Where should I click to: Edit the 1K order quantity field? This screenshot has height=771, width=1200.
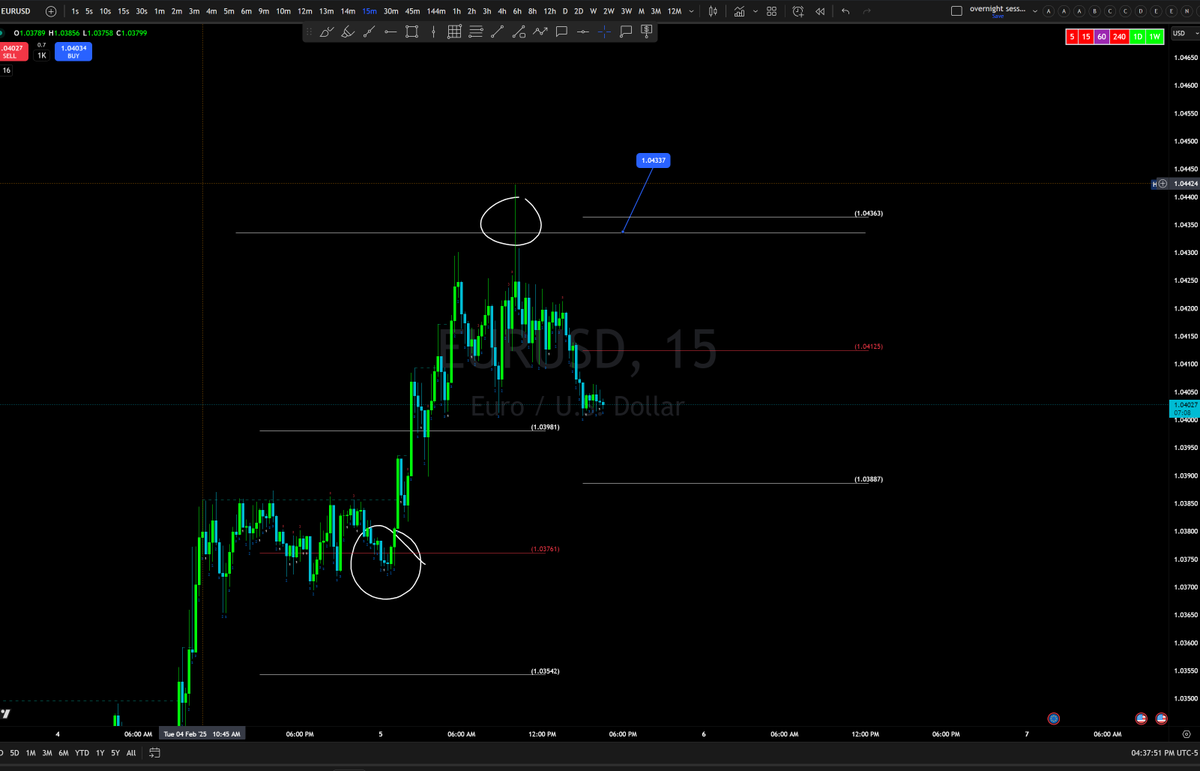42,55
